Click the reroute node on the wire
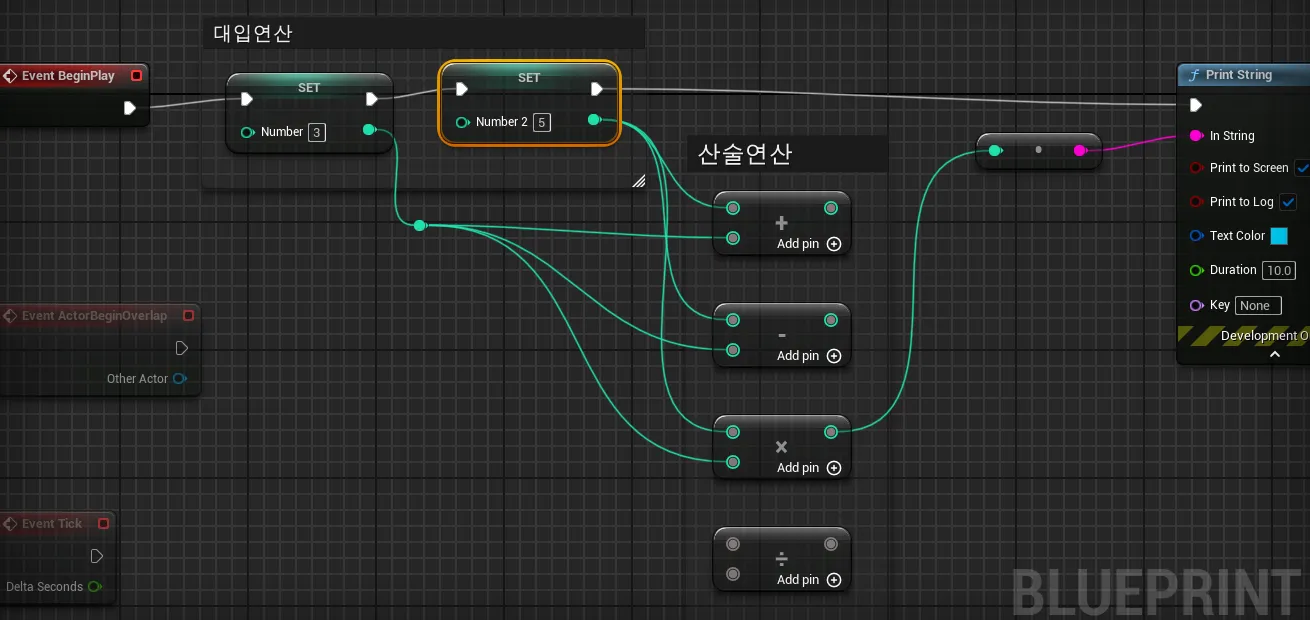Screen dimensions: 1310x620 click(420, 226)
